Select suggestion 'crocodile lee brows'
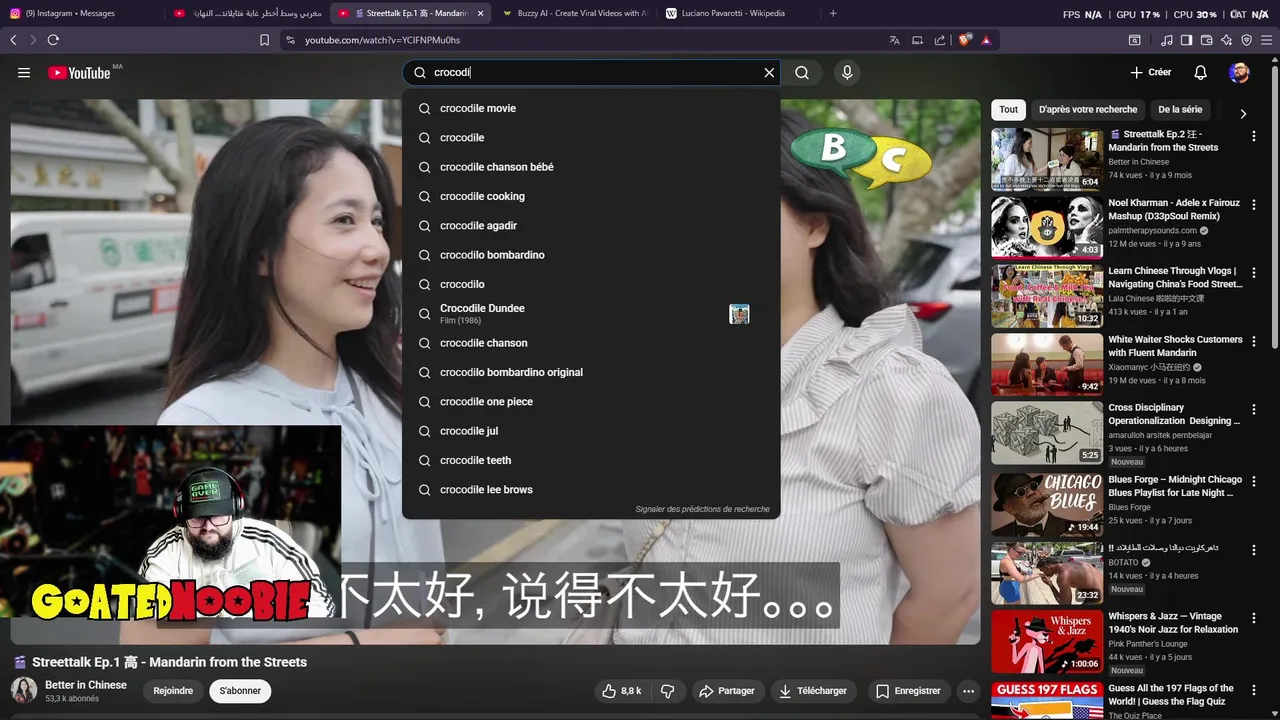The height and width of the screenshot is (720, 1280). [591, 490]
